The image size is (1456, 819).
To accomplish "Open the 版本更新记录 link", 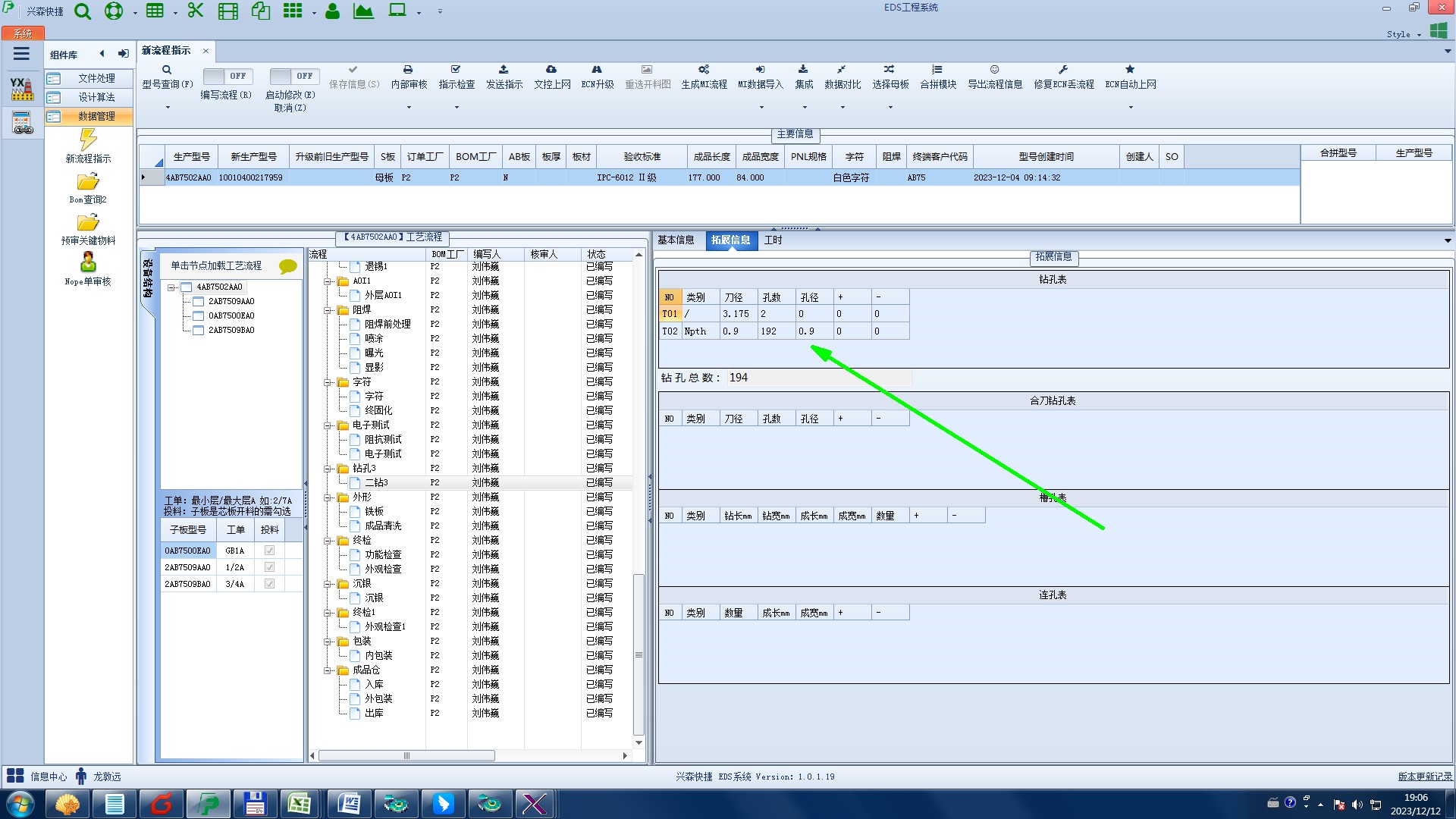I will (x=1425, y=777).
